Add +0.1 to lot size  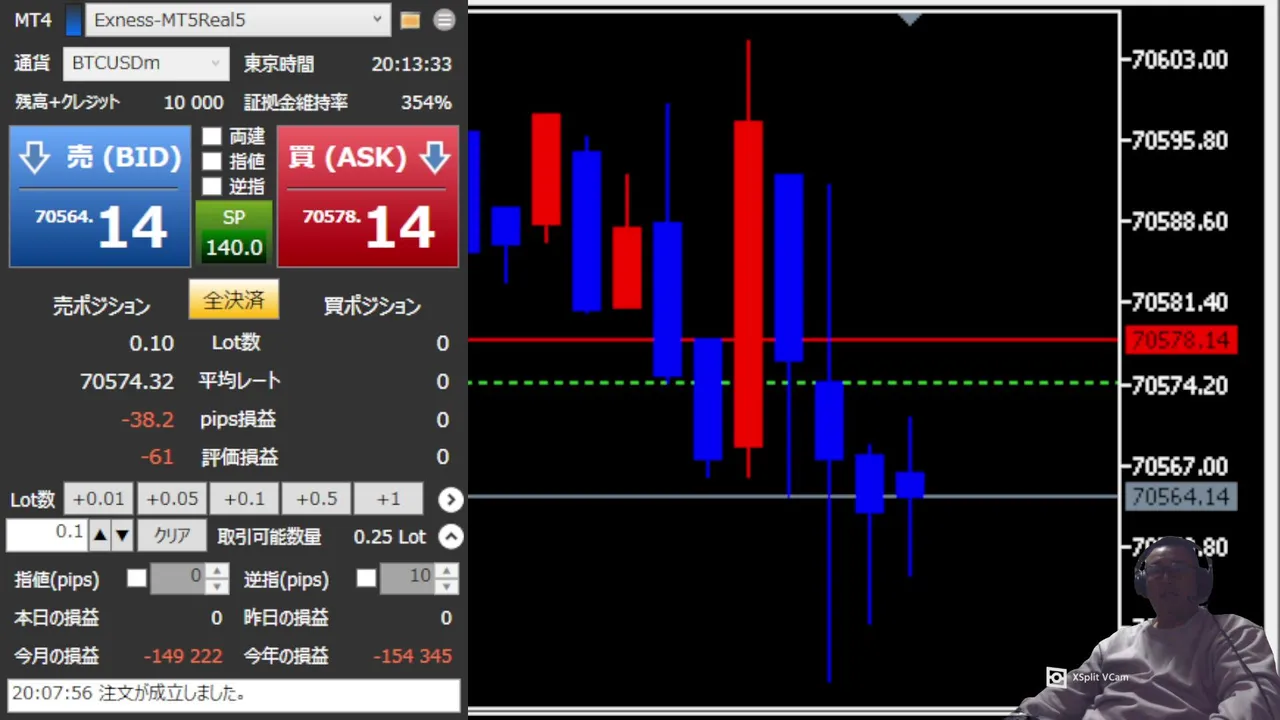click(244, 499)
